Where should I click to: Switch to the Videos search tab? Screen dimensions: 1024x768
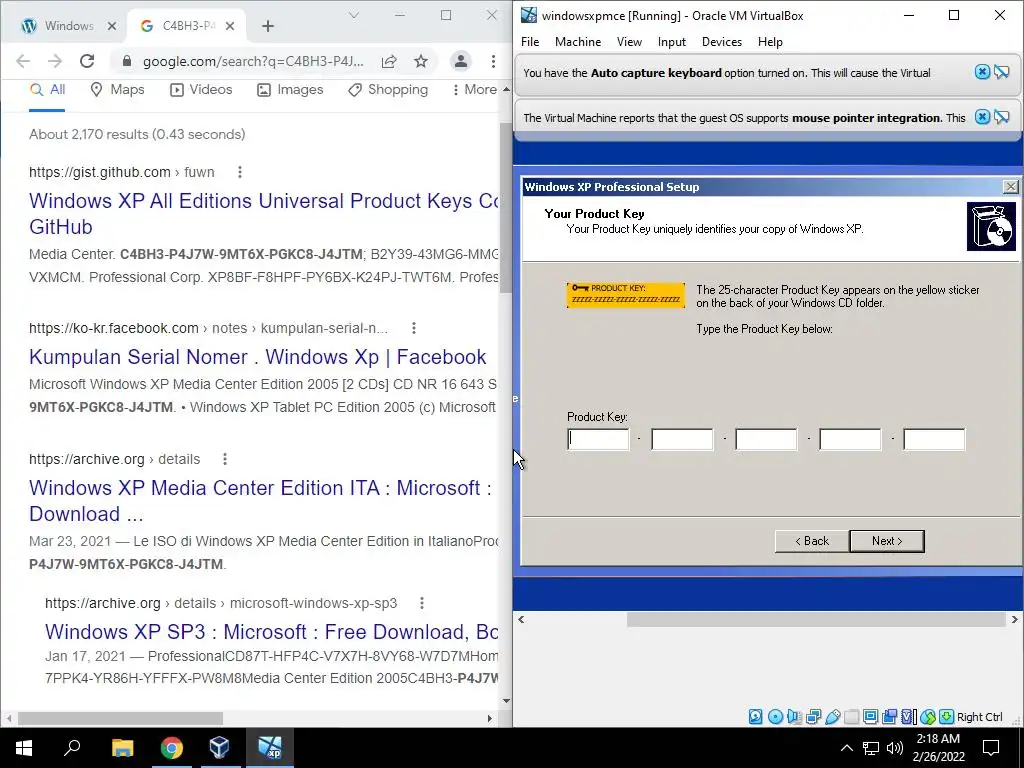201,89
